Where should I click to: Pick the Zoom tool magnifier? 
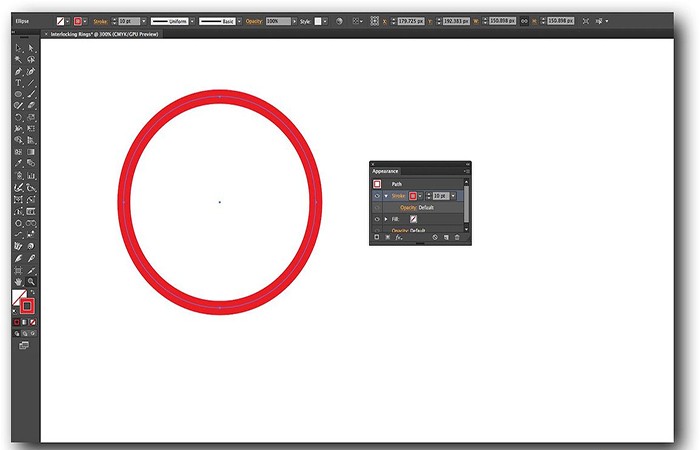coord(31,282)
